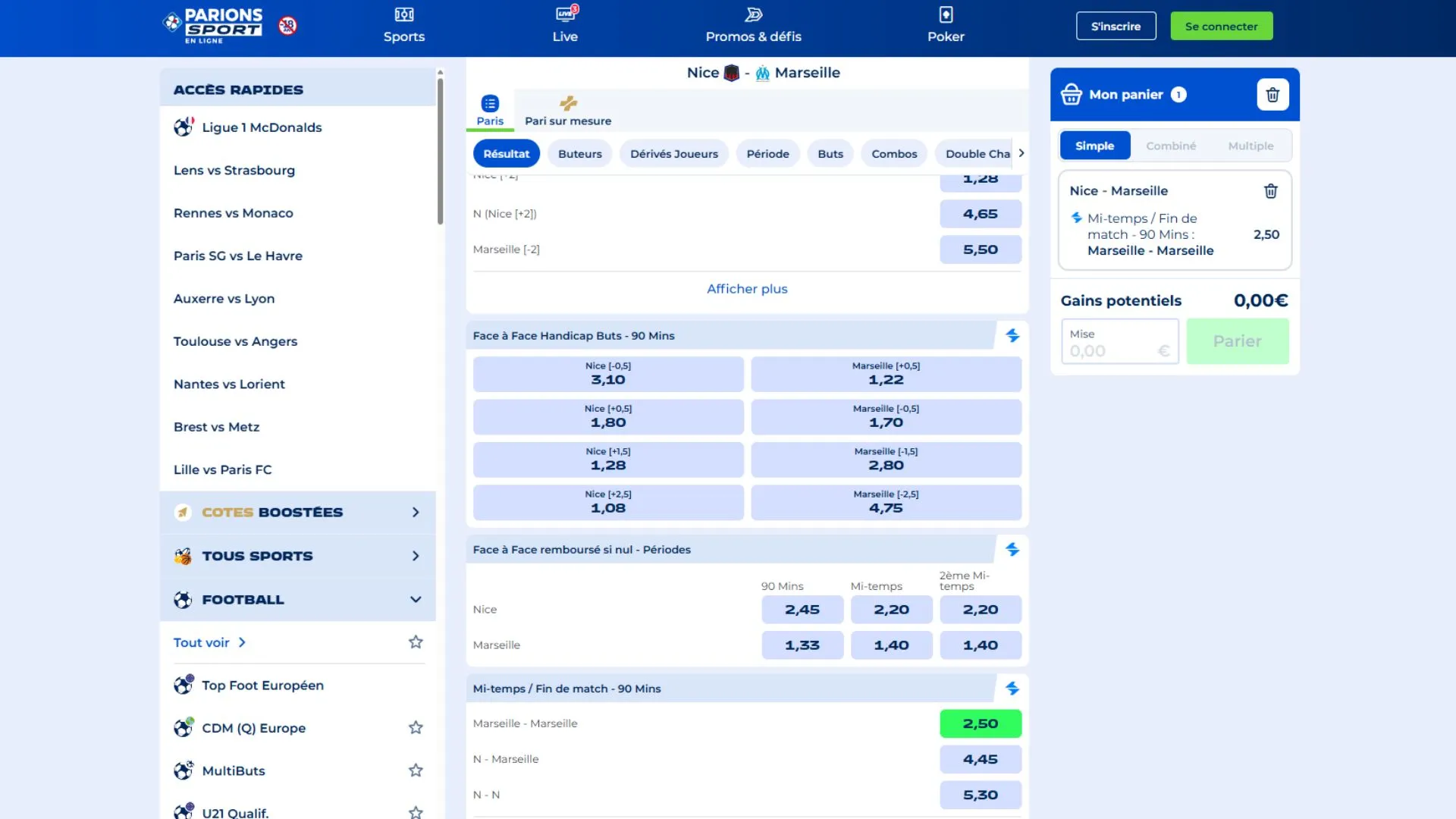Click the Se connecter button
This screenshot has height=819, width=1456.
coord(1221,25)
